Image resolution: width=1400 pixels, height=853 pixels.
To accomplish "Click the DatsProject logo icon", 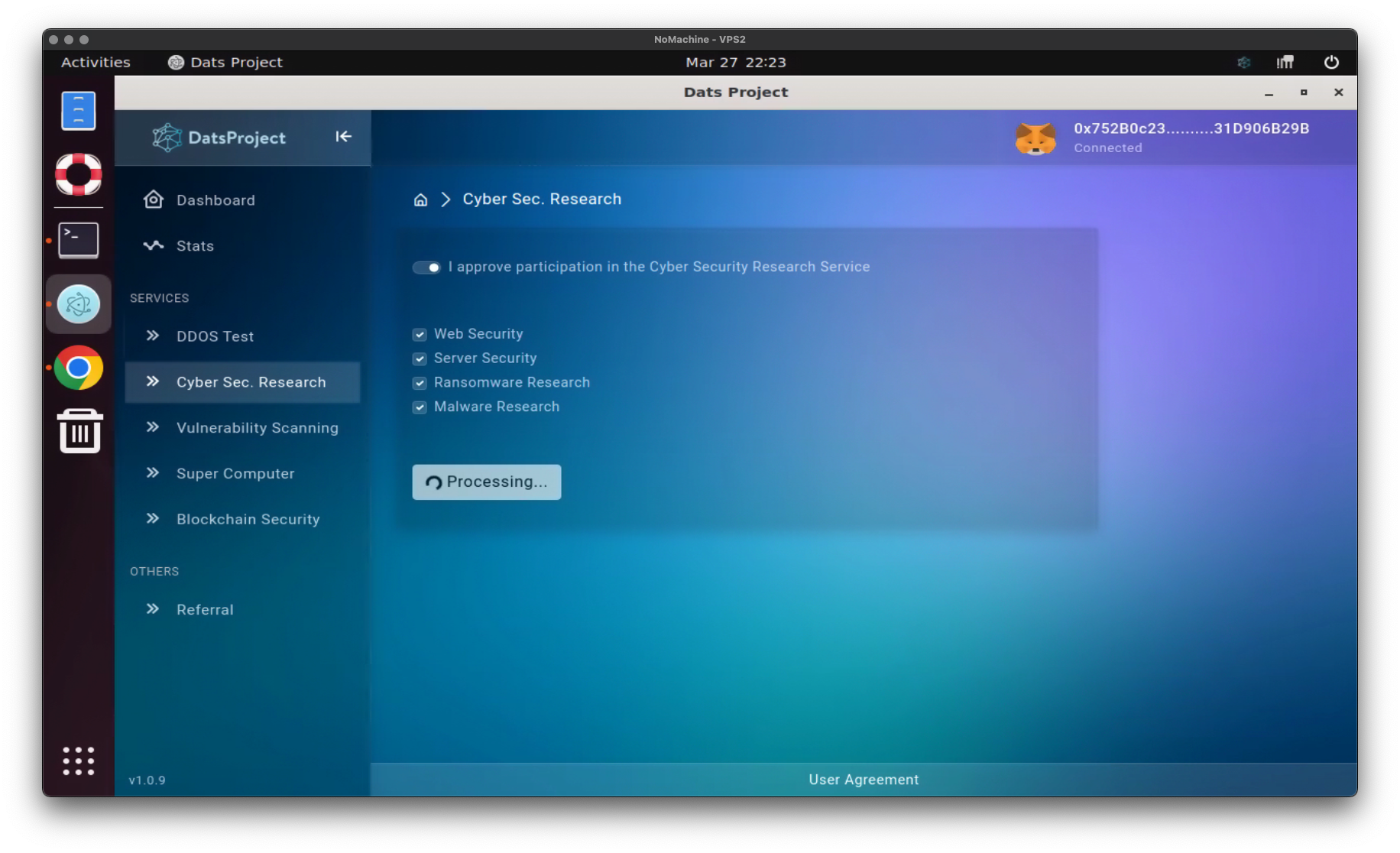I will click(166, 138).
